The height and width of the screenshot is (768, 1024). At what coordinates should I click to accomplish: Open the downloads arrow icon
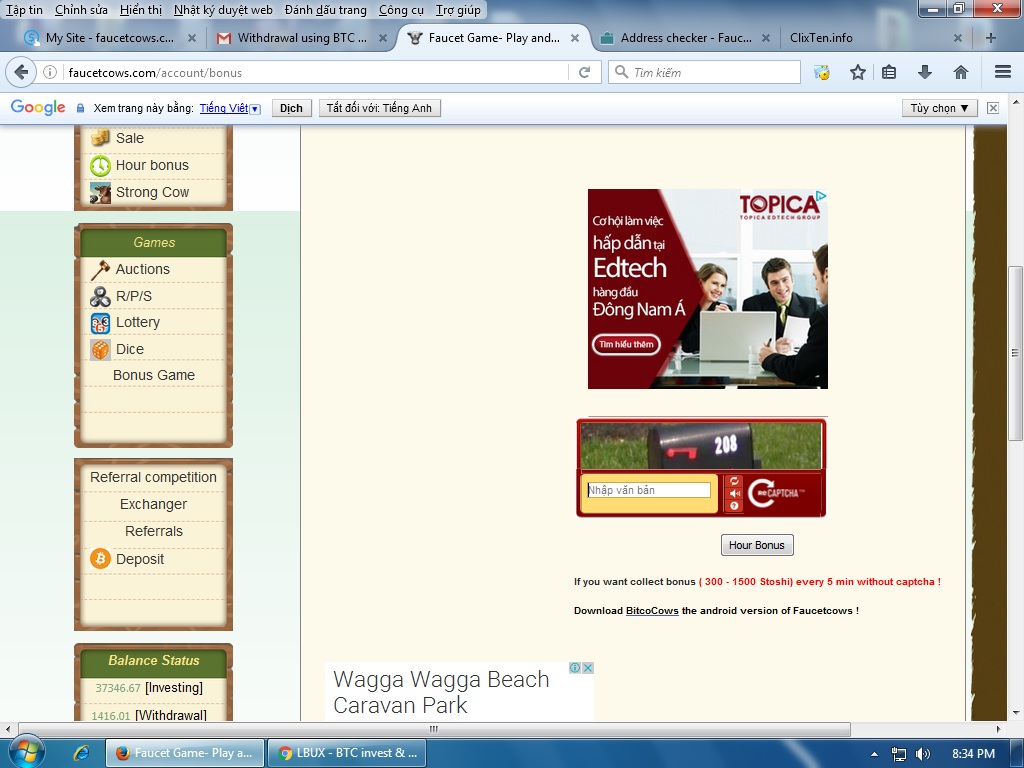[x=924, y=72]
